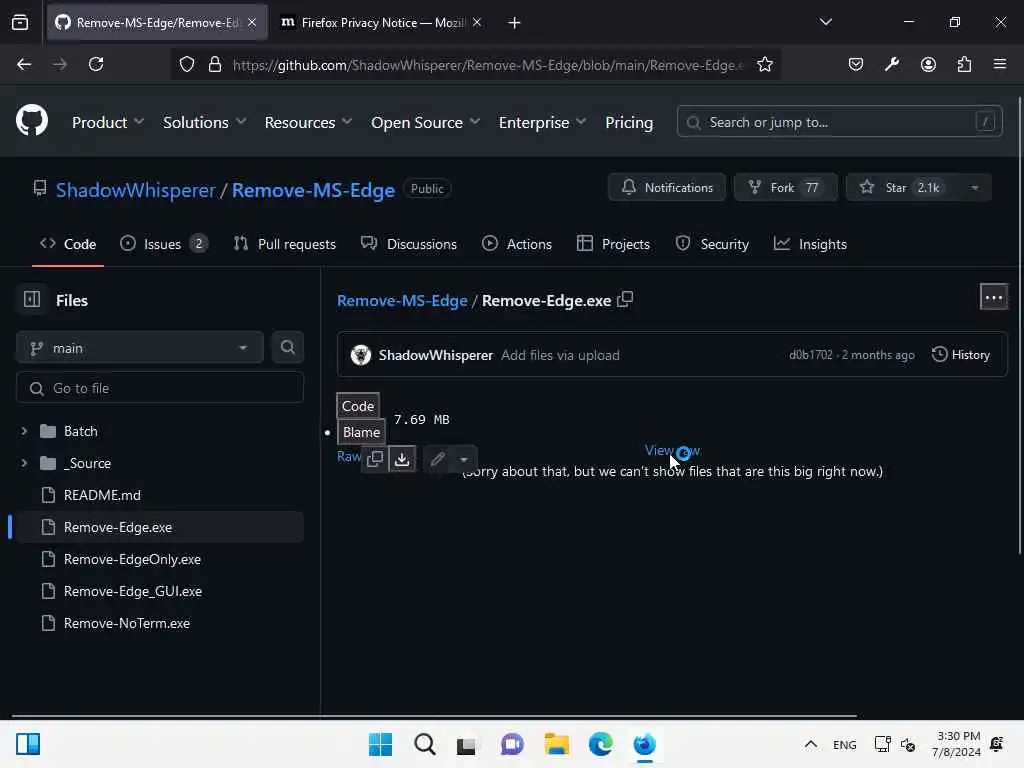Open the extensions puzzle icon
The width and height of the screenshot is (1024, 768).
[964, 64]
